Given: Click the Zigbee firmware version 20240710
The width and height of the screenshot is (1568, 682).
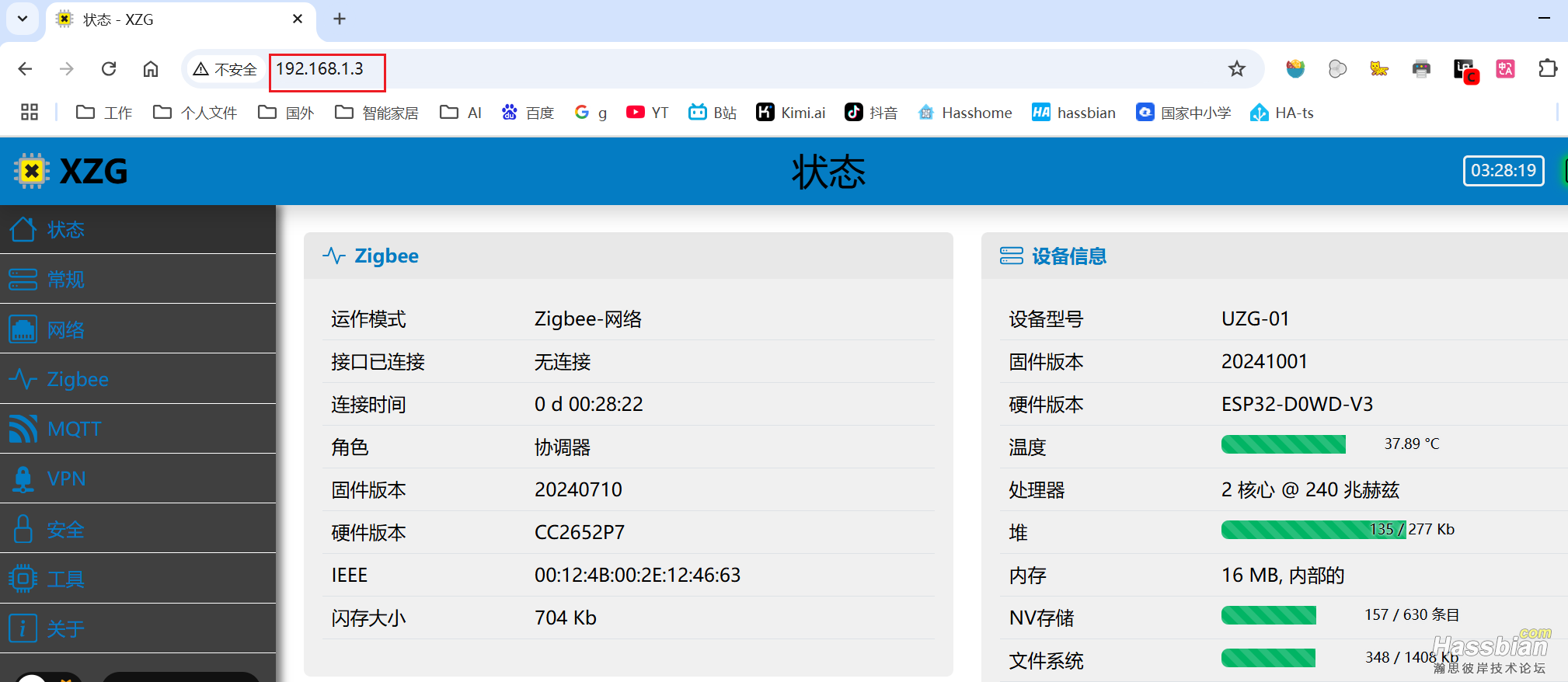Looking at the screenshot, I should click(x=578, y=489).
